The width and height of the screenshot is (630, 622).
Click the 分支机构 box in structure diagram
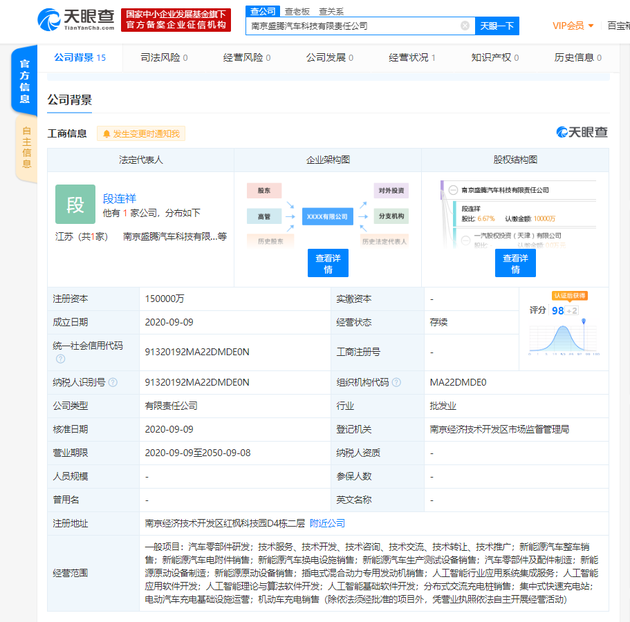click(x=391, y=216)
